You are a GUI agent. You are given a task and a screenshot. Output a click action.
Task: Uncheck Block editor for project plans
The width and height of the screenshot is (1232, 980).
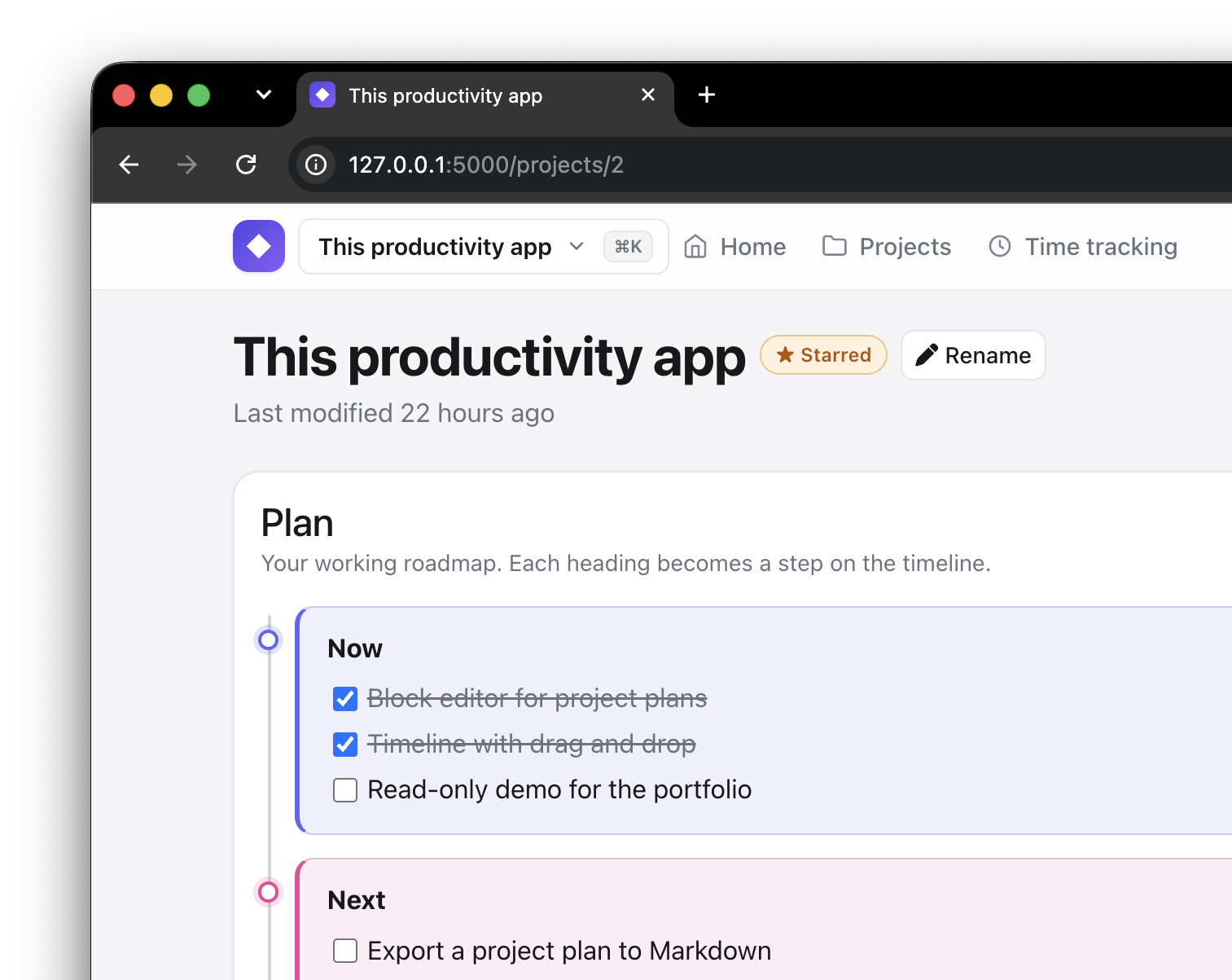345,698
